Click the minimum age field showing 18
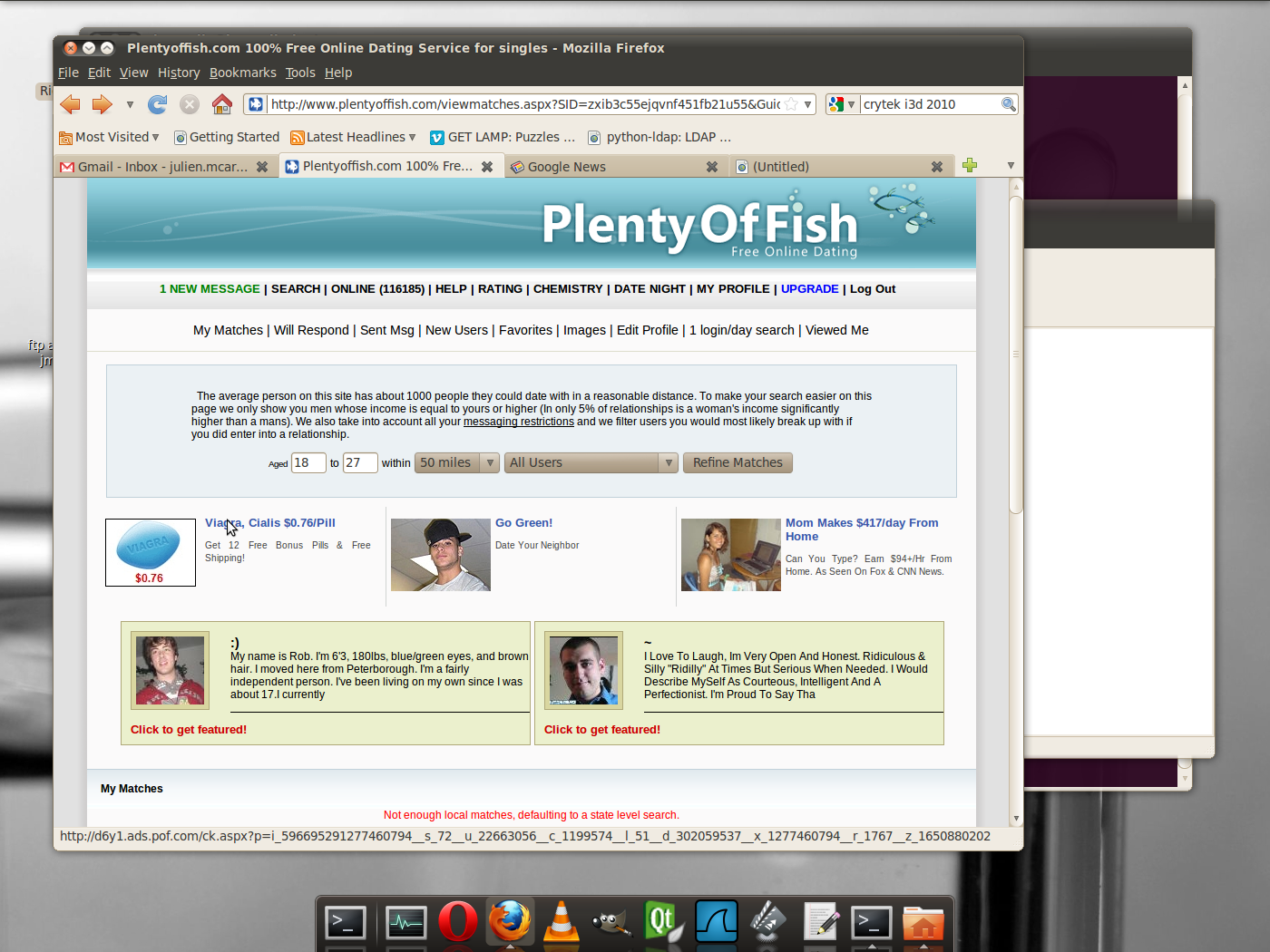 click(x=308, y=463)
